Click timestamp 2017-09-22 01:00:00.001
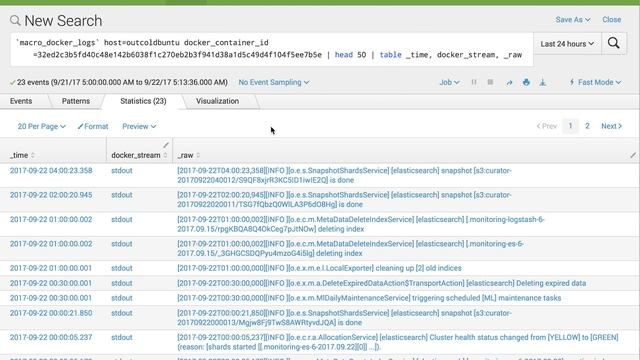The width and height of the screenshot is (640, 360). pos(51,268)
